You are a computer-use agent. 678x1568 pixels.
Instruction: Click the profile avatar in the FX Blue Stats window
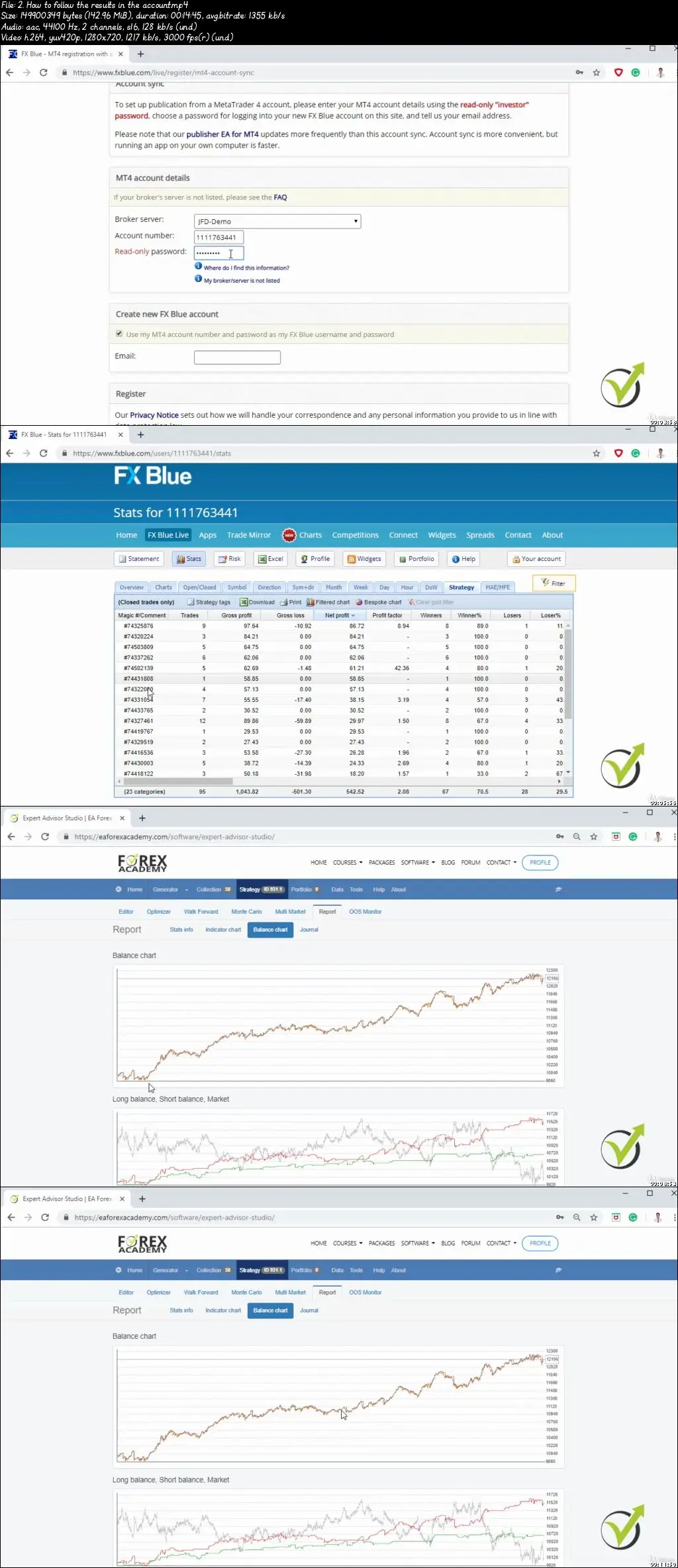point(660,454)
